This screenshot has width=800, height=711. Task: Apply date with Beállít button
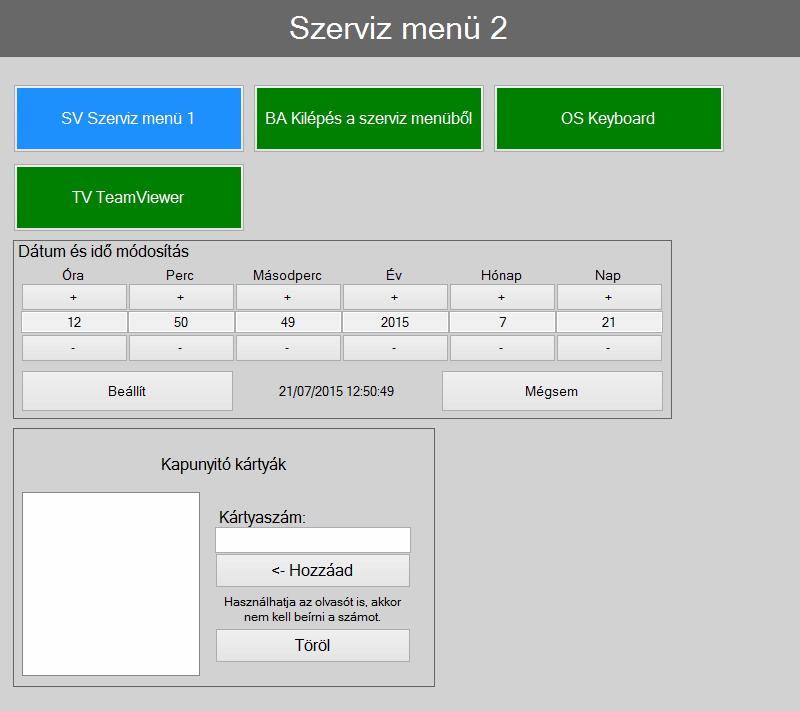pyautogui.click(x=127, y=391)
